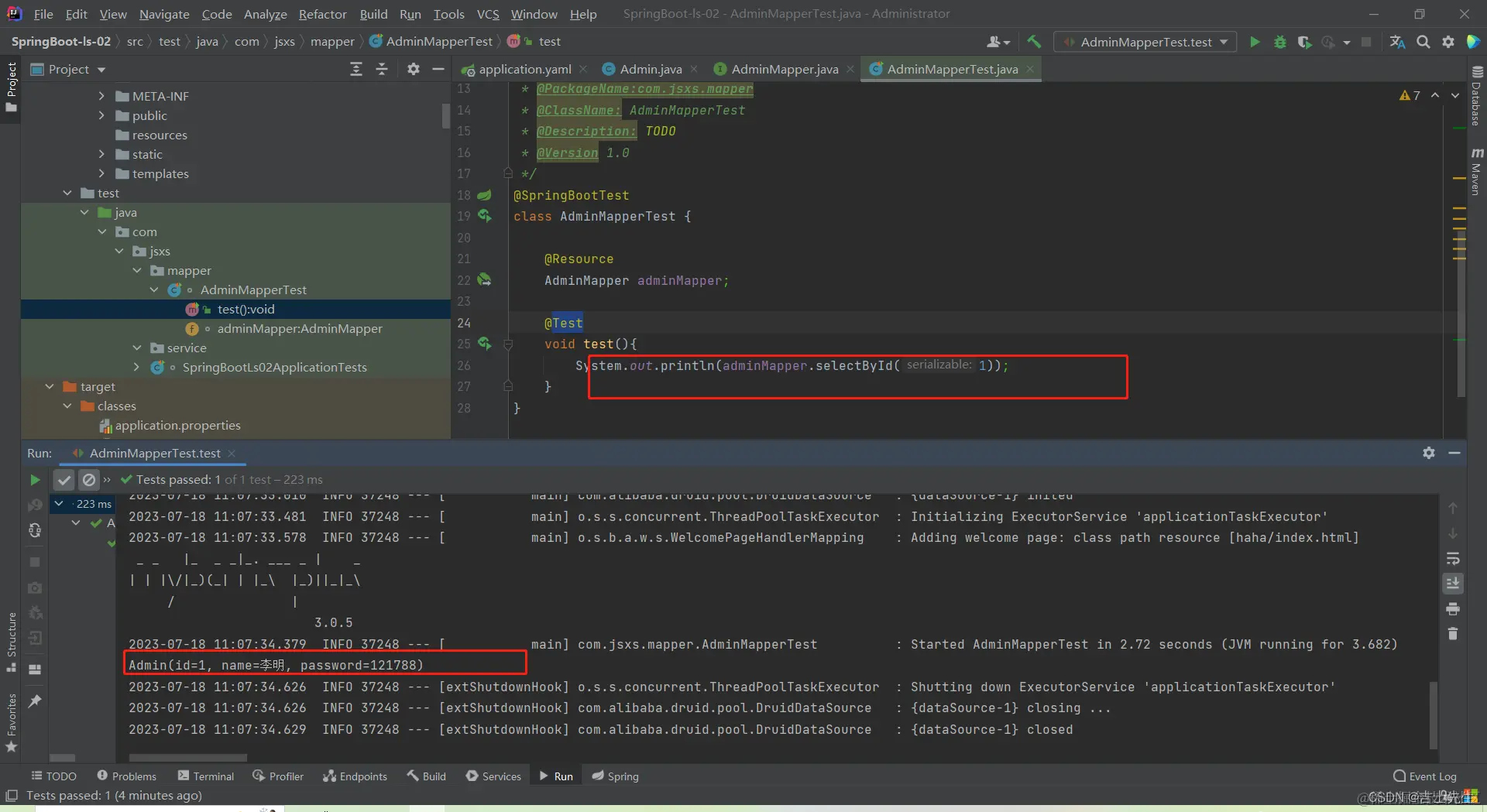The width and height of the screenshot is (1487, 812).
Task: Open the Maven side panel
Action: coord(1476,171)
